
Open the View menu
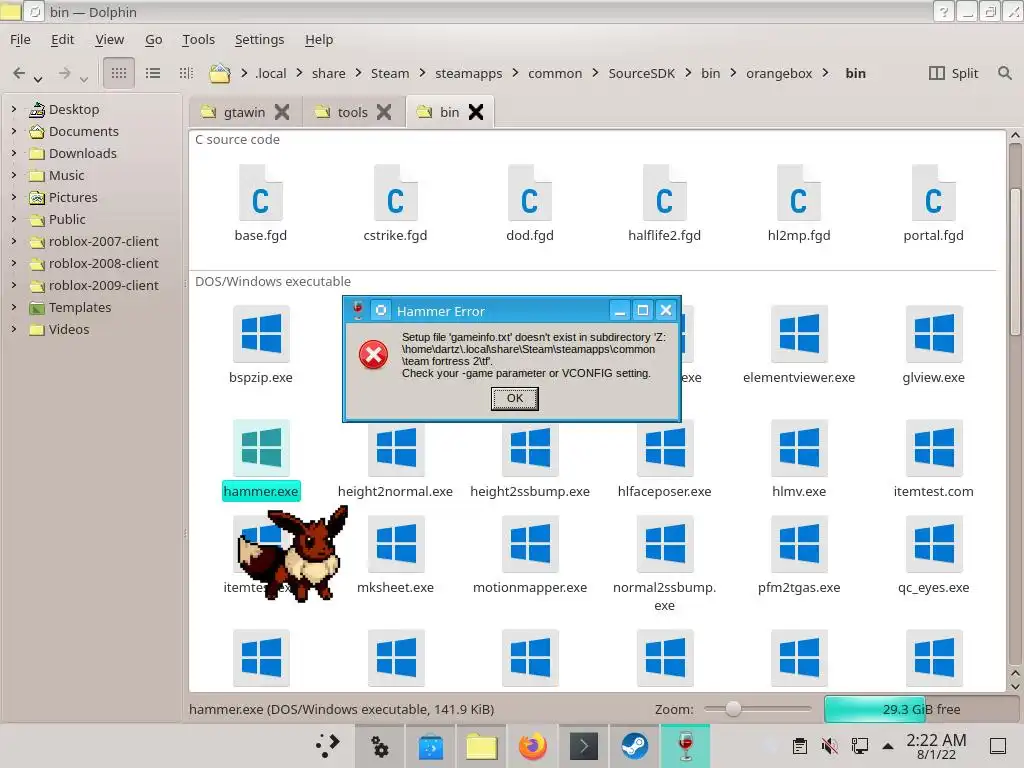109,39
